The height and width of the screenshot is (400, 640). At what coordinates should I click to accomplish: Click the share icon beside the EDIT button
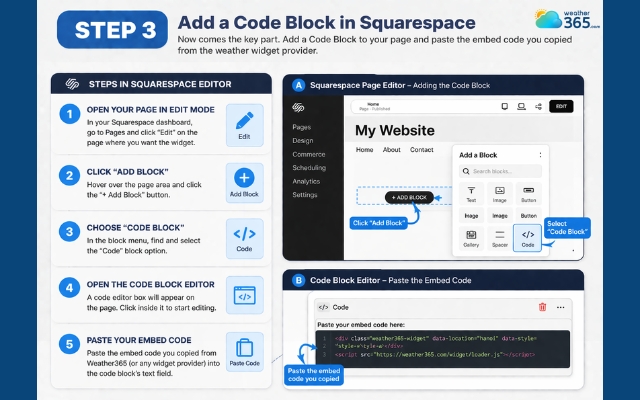(x=538, y=107)
